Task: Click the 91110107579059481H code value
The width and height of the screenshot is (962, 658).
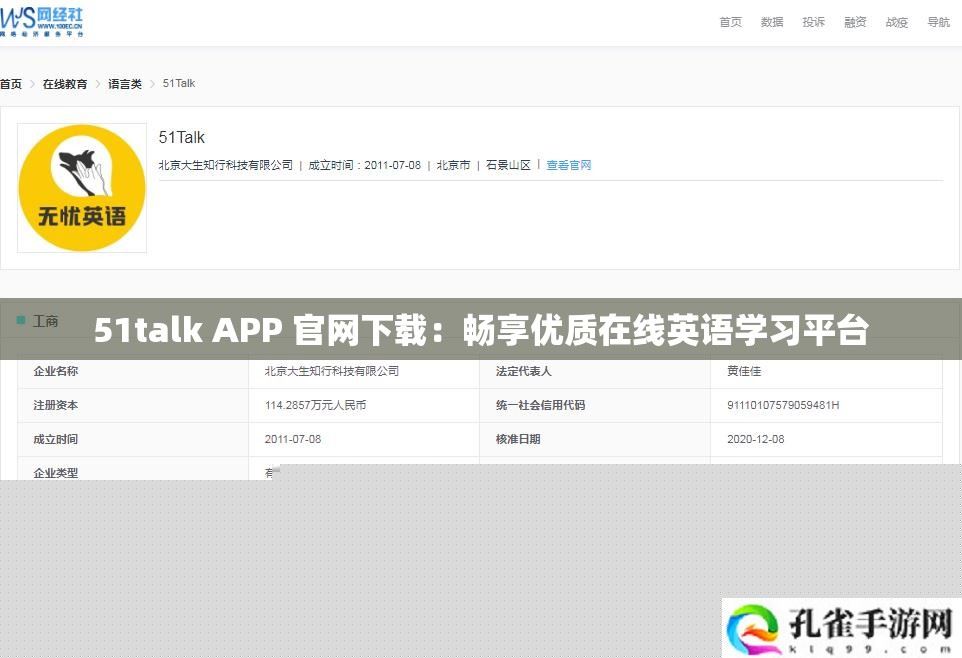Action: [x=783, y=405]
